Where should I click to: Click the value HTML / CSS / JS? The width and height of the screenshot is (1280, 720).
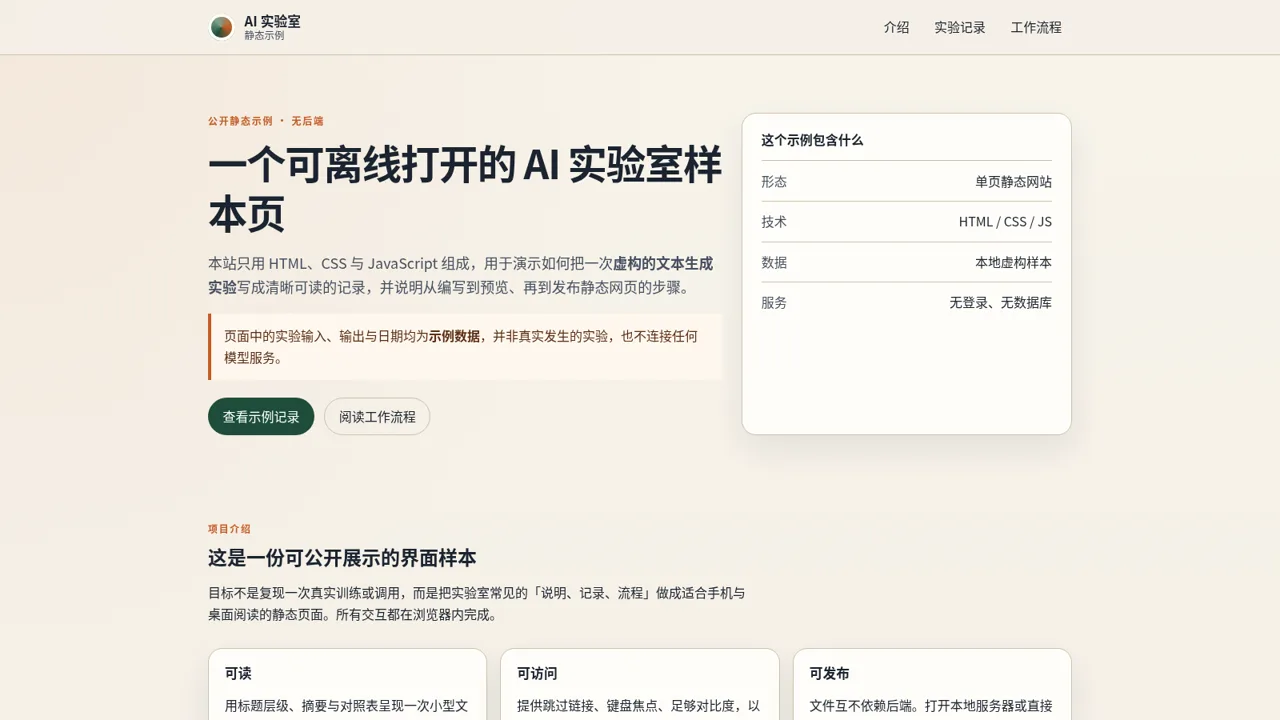(x=1005, y=221)
